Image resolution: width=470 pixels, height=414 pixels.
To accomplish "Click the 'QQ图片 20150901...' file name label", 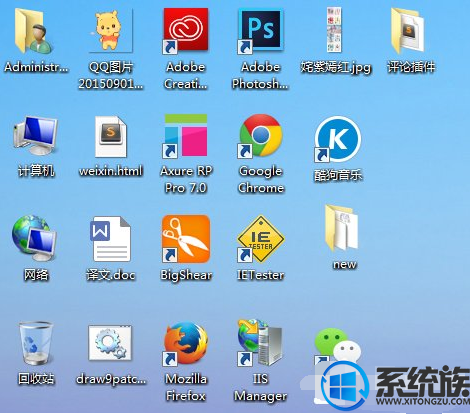I will click(x=111, y=75).
